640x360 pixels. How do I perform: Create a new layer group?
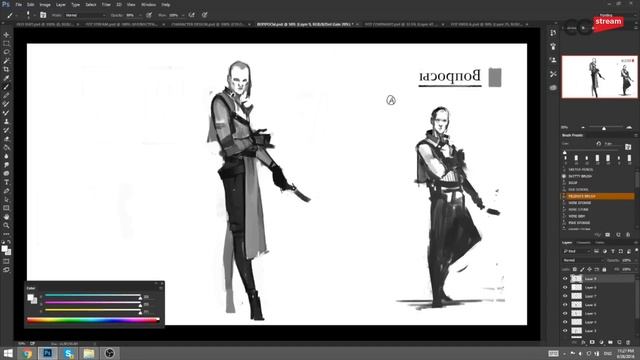coord(610,342)
